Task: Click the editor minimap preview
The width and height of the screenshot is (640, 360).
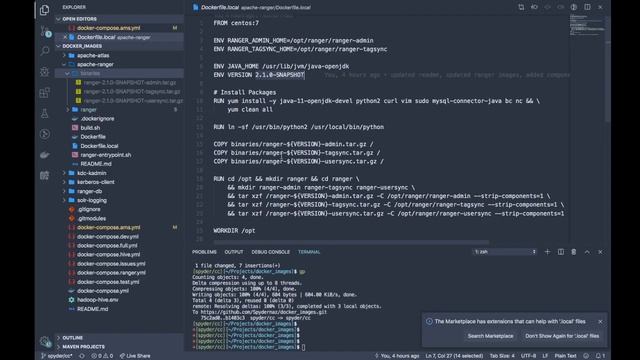Action: tap(587, 25)
